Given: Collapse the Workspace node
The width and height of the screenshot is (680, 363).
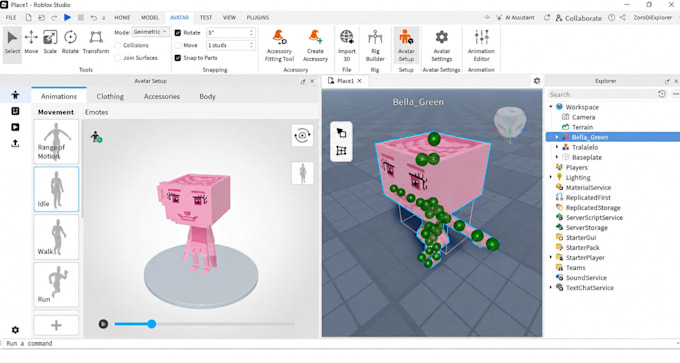Looking at the screenshot, I should [x=551, y=107].
